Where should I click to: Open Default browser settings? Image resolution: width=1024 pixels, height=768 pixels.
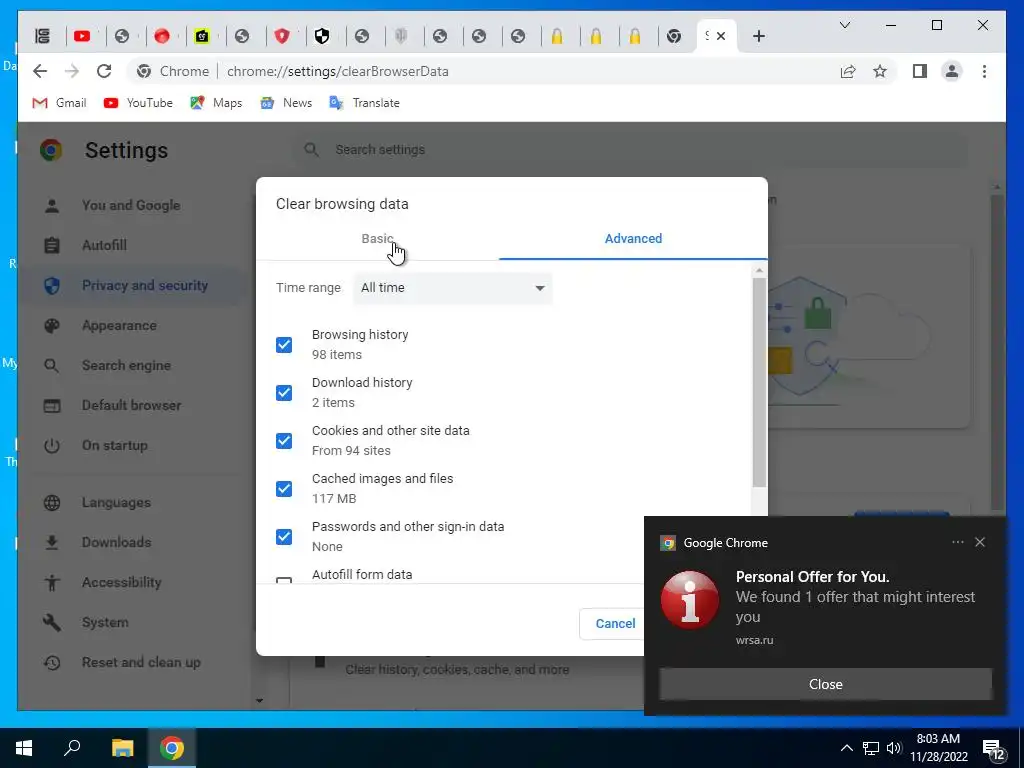point(131,406)
